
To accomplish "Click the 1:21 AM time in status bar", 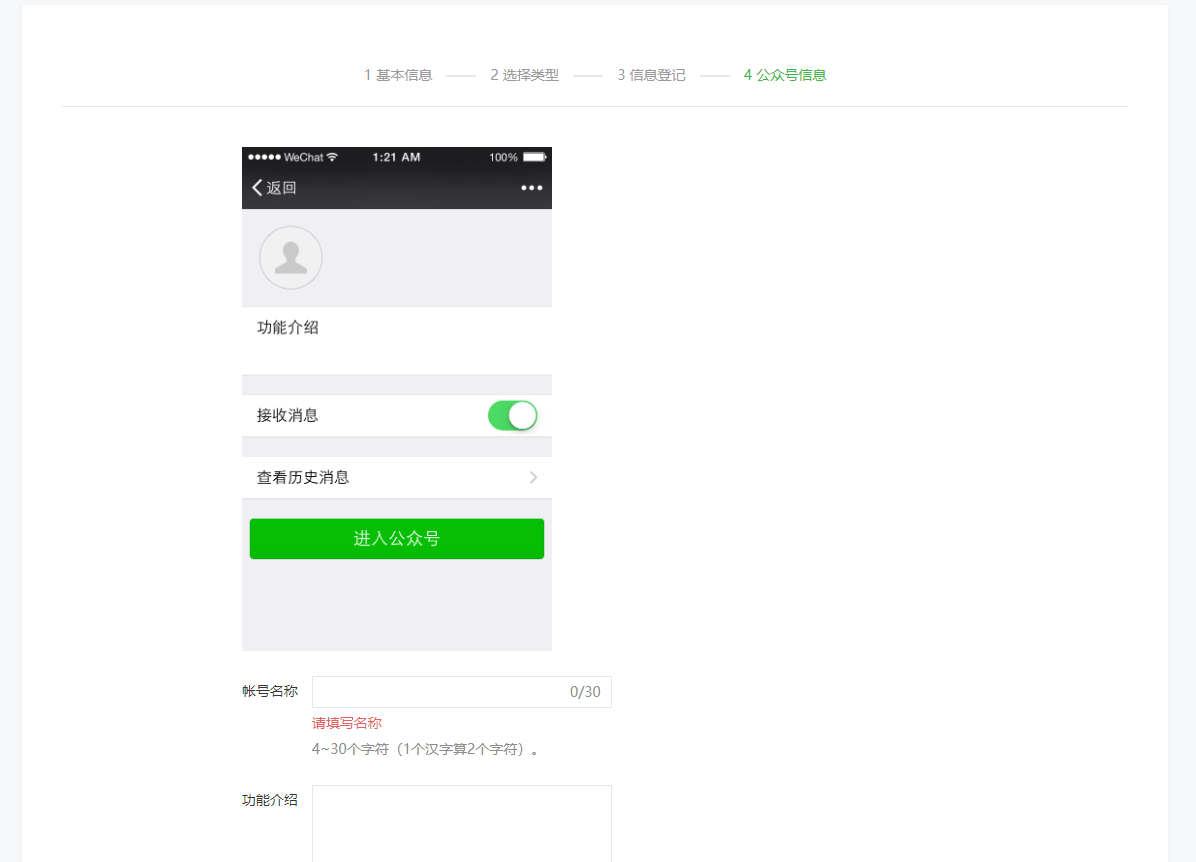I will coord(396,157).
